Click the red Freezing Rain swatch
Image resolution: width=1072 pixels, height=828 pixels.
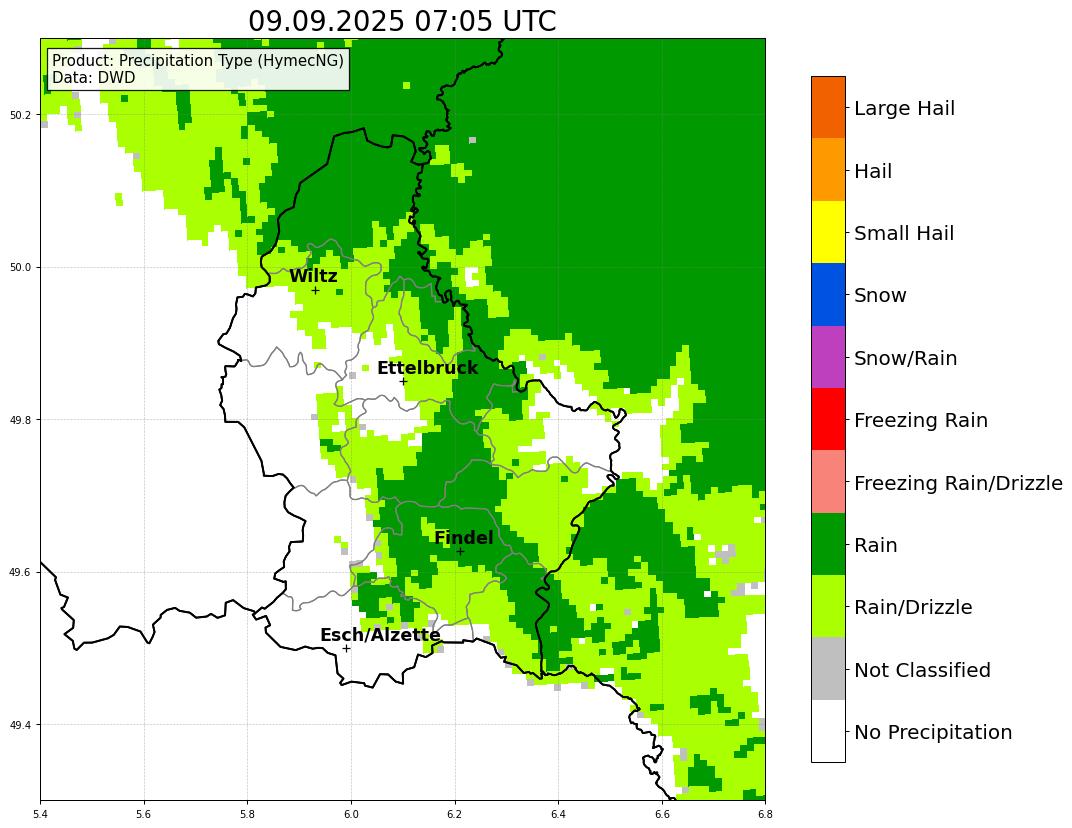(x=828, y=419)
